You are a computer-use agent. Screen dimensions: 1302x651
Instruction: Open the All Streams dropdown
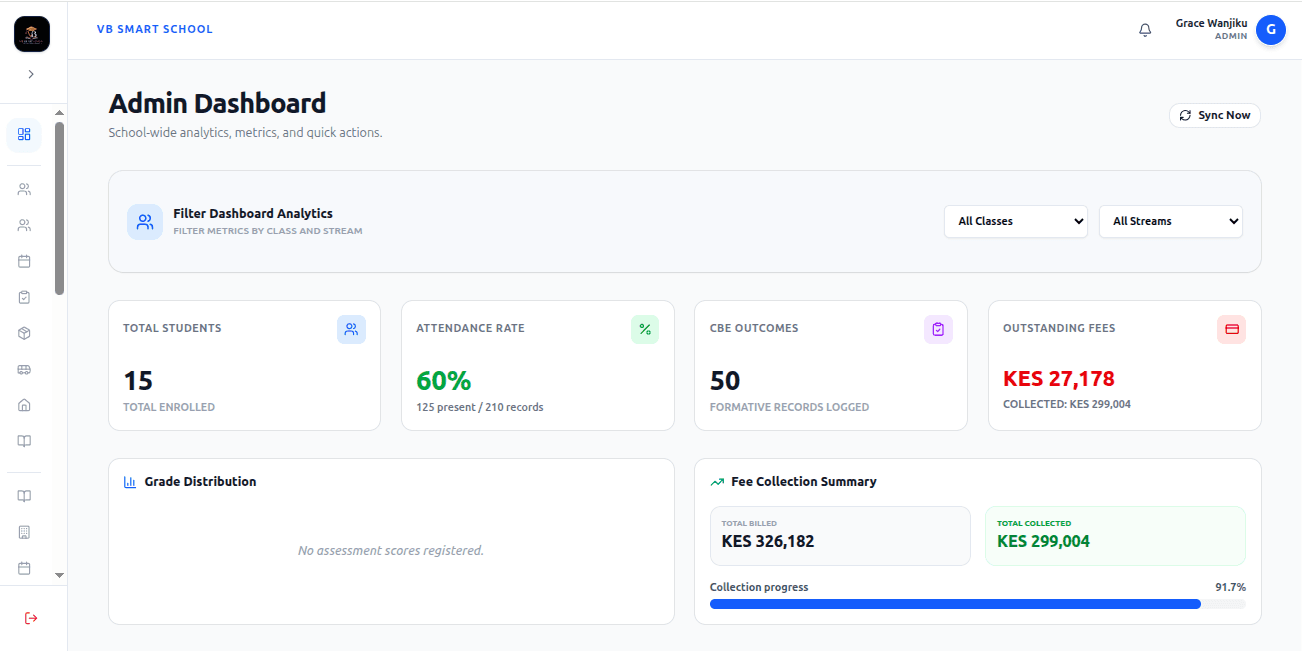tap(1171, 221)
